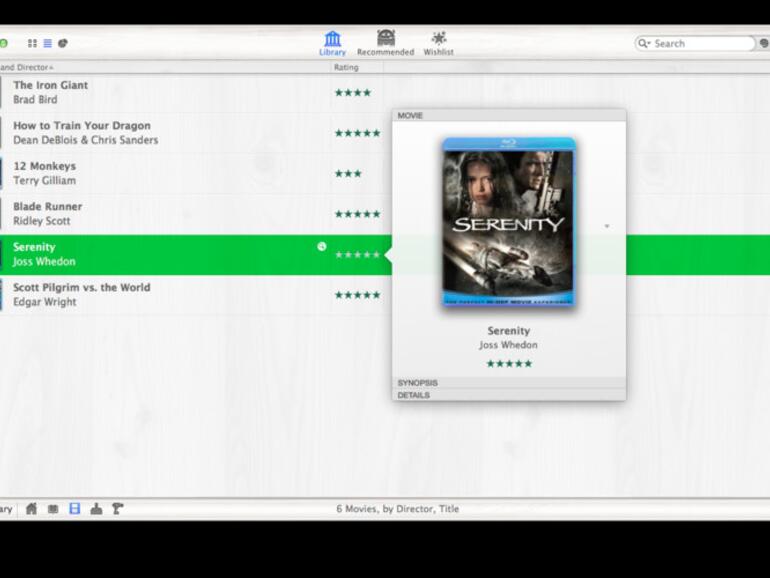Change 12 Monkeys star rating

348,173
